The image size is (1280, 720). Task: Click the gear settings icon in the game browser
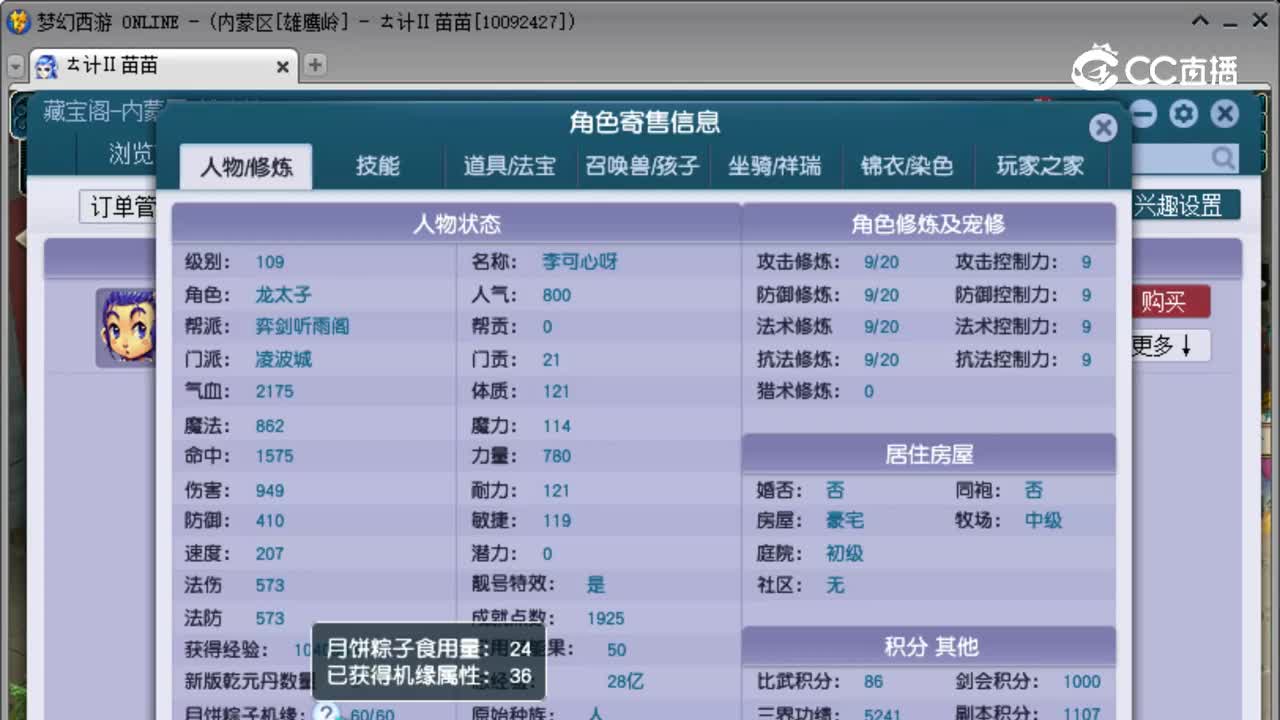click(1183, 114)
